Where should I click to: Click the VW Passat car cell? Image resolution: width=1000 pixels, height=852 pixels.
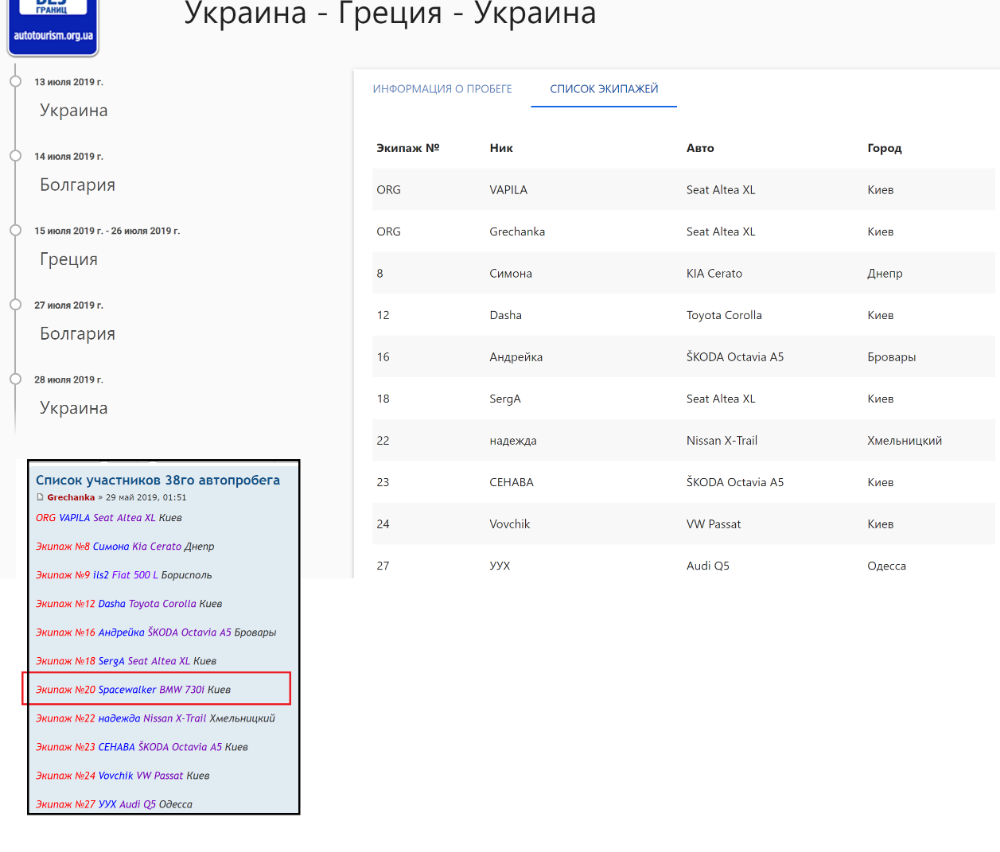tap(713, 524)
